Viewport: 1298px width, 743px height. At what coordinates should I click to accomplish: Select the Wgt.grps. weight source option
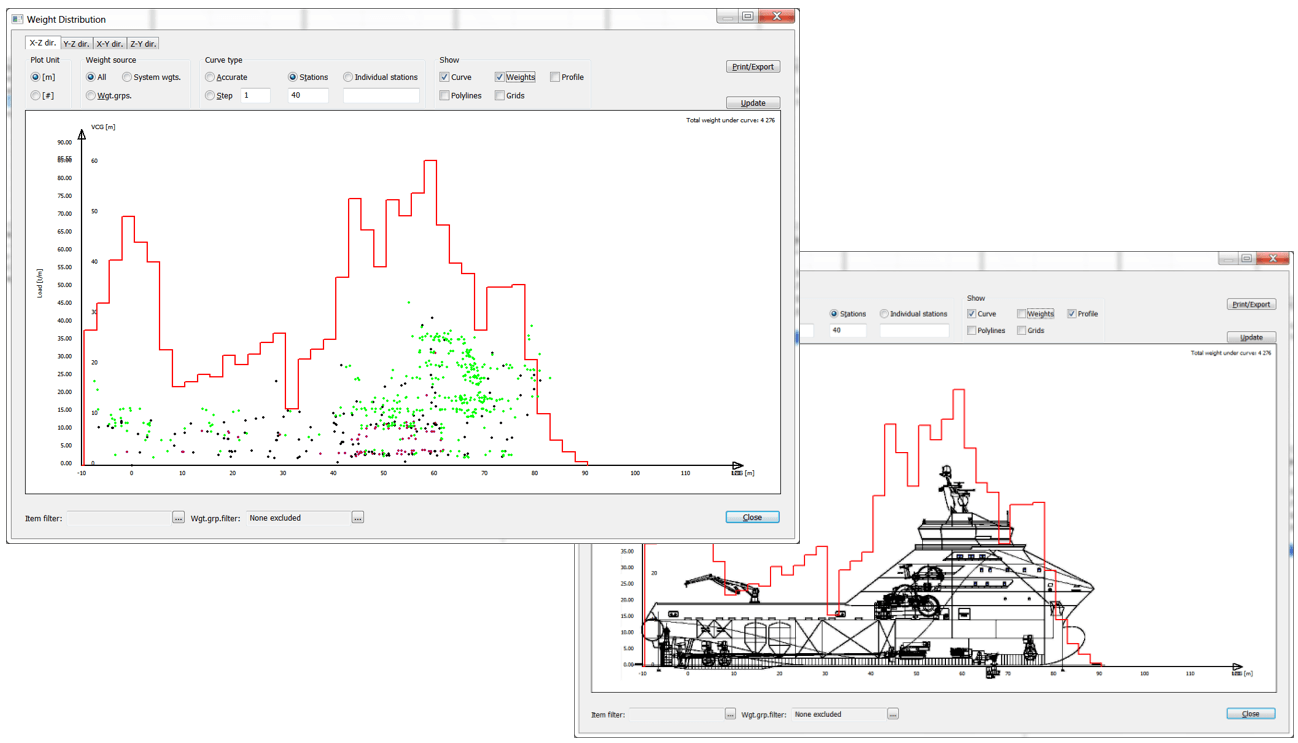(x=91, y=96)
